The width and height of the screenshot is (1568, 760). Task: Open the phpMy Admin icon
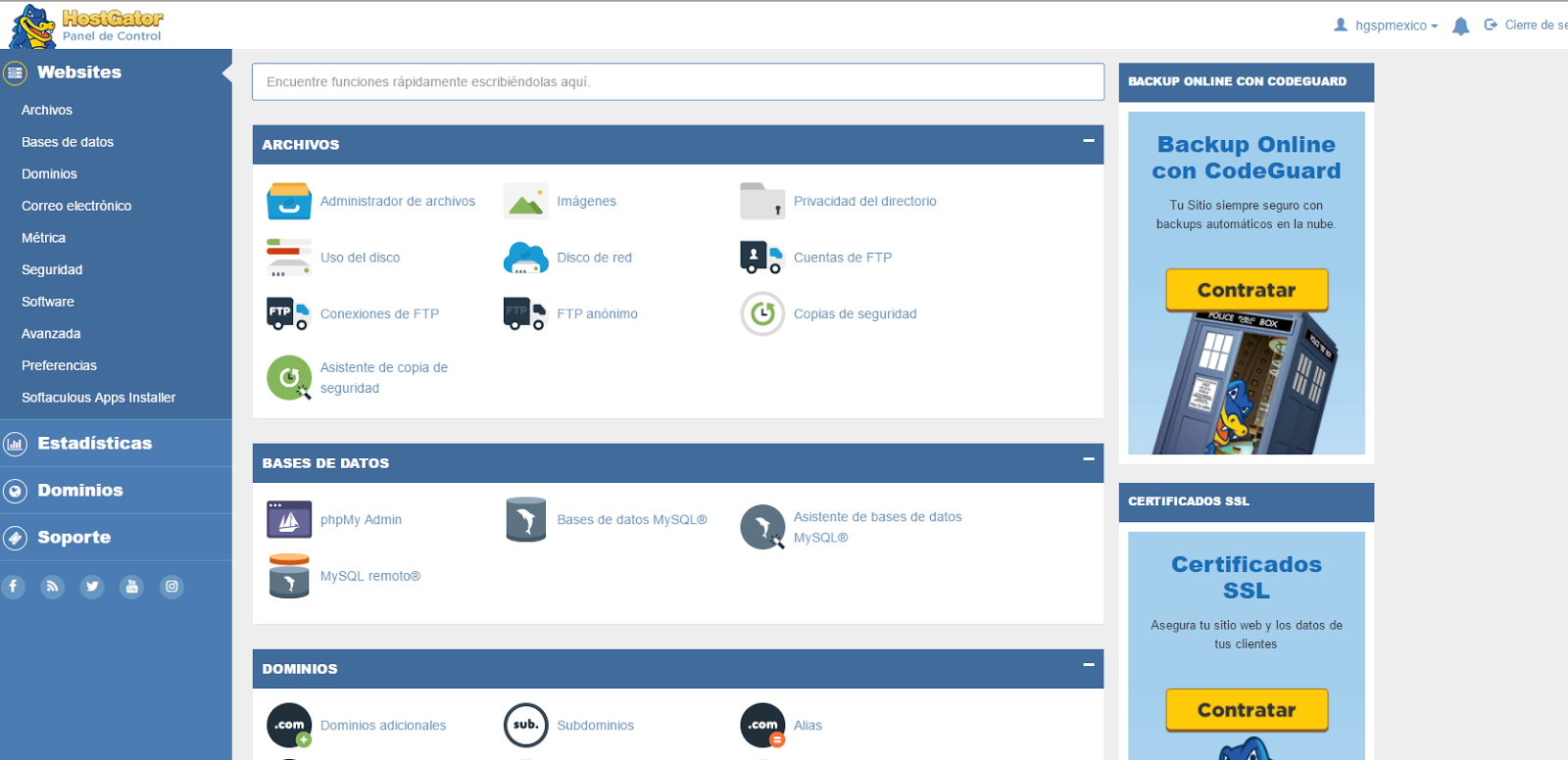[x=289, y=519]
